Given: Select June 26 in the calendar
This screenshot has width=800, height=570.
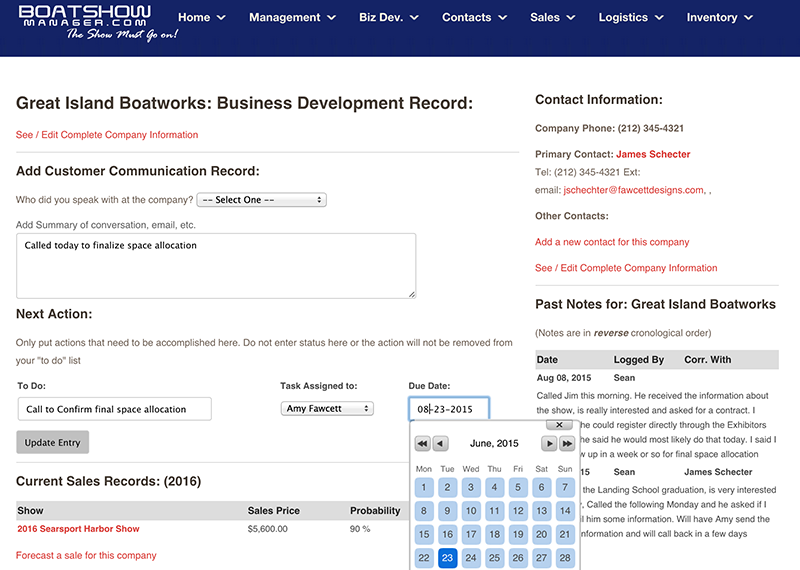Looking at the screenshot, I should pyautogui.click(x=518, y=558).
